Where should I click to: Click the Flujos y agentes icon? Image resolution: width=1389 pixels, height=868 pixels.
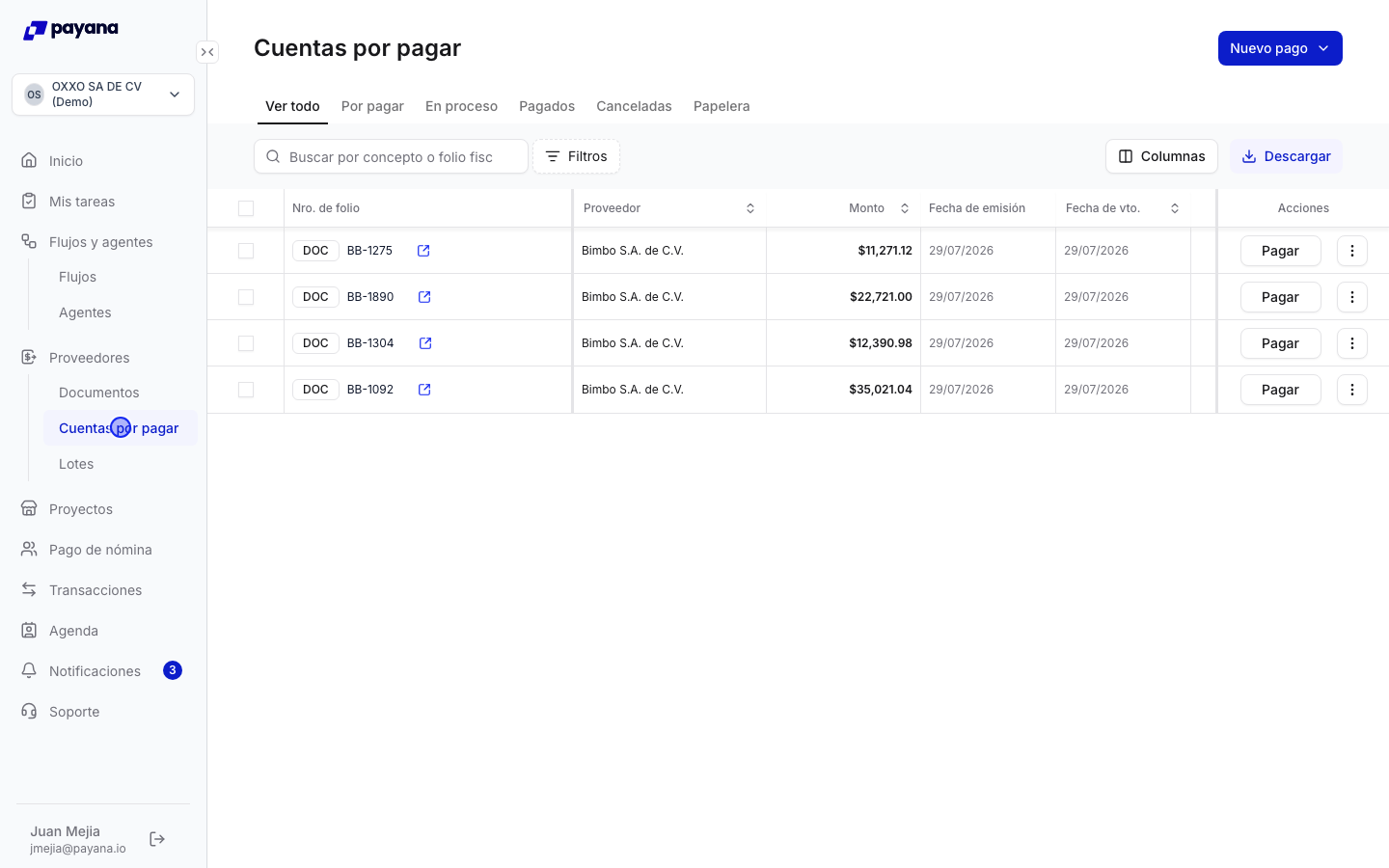click(29, 241)
